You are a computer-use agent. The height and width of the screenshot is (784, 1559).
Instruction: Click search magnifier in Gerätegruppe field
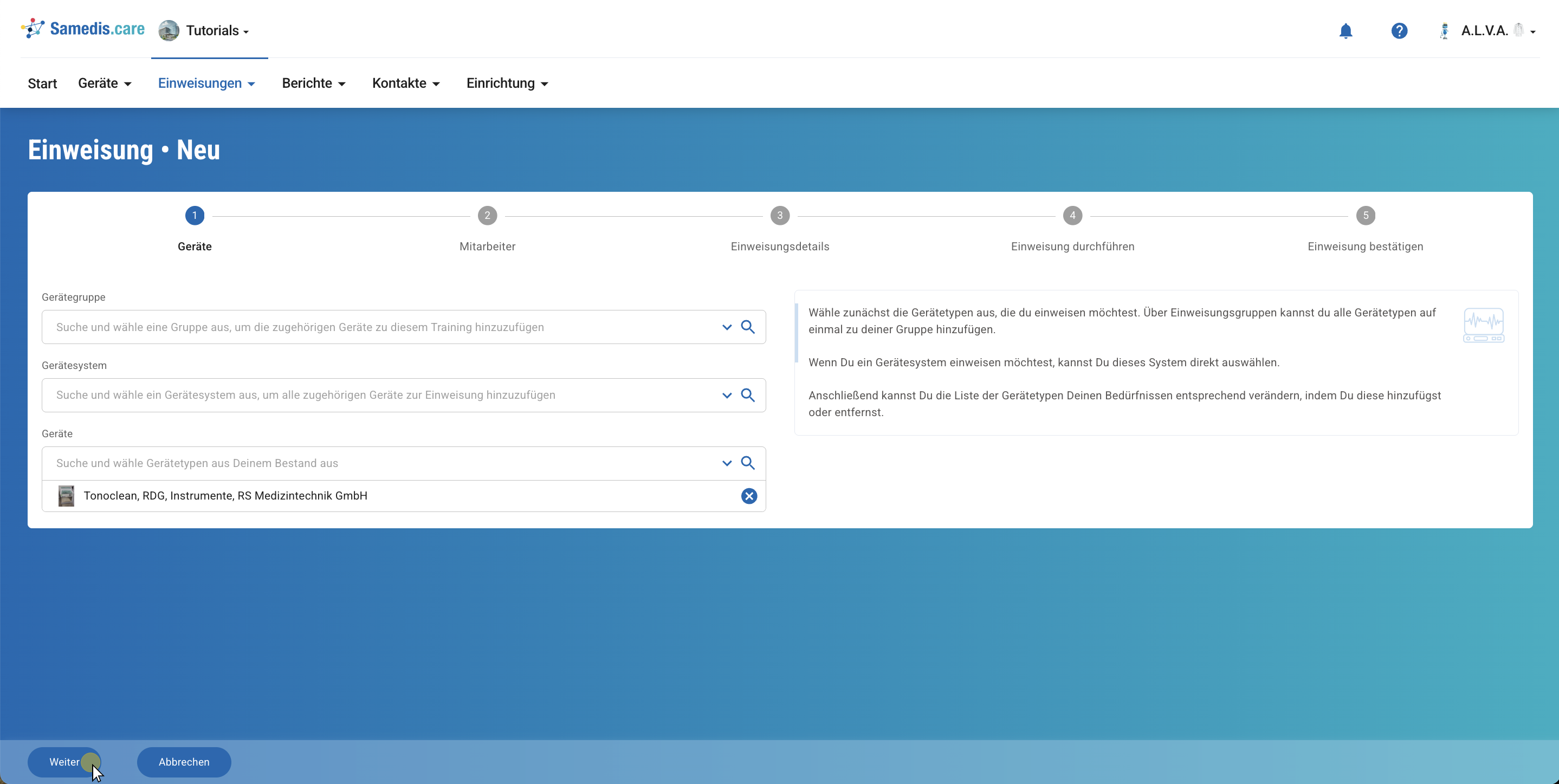click(748, 327)
